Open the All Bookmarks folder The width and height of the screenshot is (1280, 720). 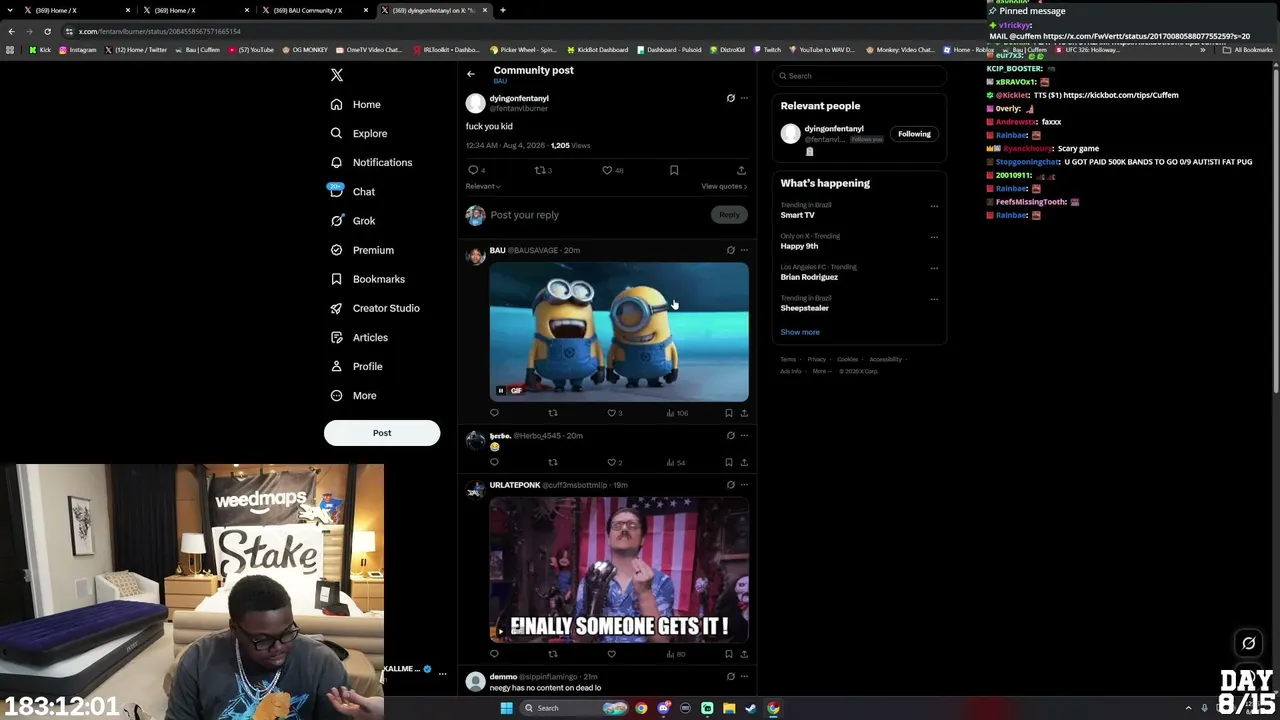tap(1248, 49)
